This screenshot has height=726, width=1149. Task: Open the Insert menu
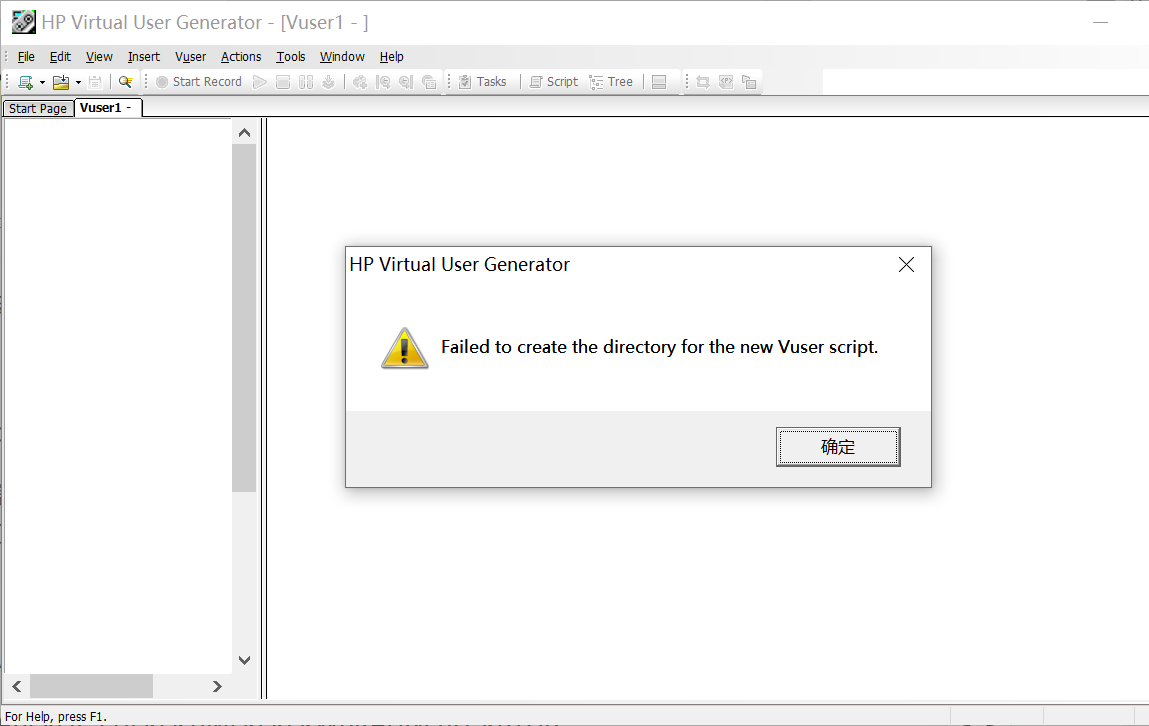click(x=144, y=56)
